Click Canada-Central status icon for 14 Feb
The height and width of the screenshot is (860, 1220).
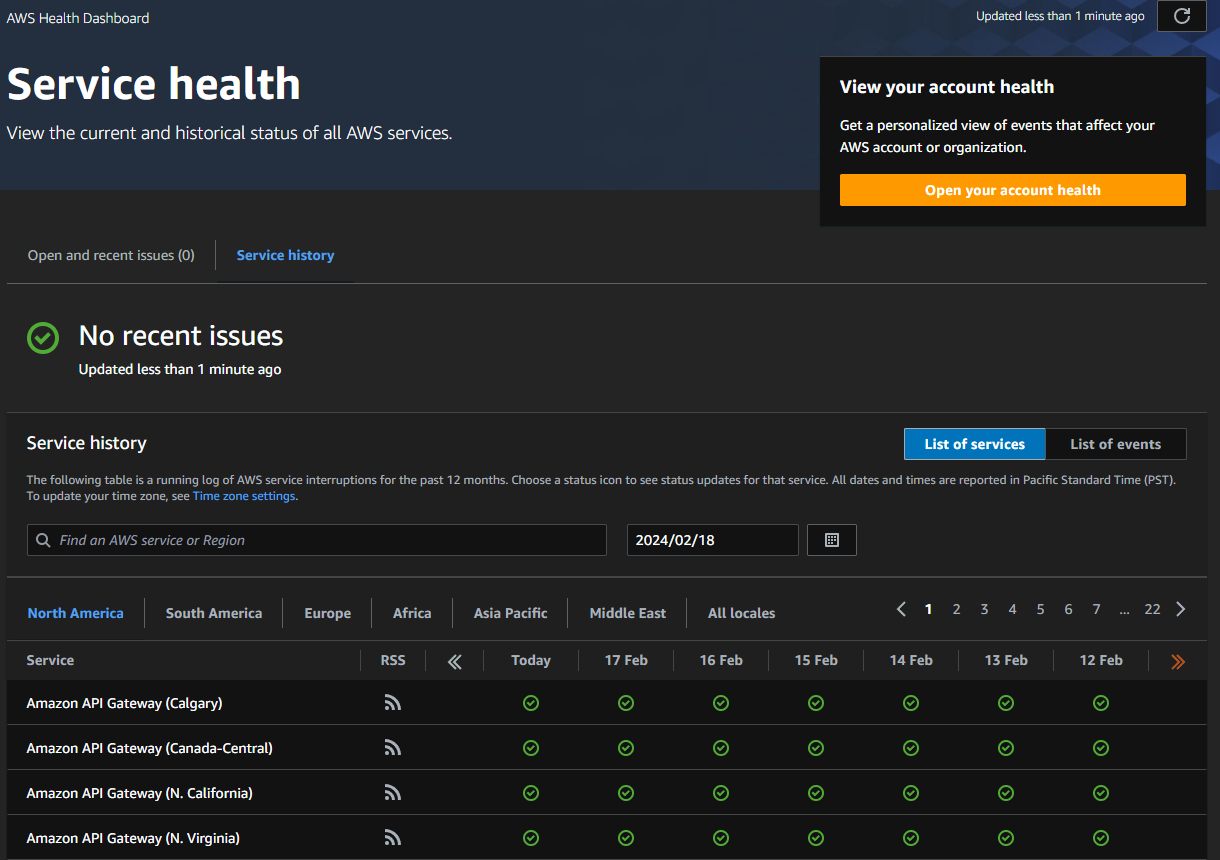pyautogui.click(x=911, y=748)
